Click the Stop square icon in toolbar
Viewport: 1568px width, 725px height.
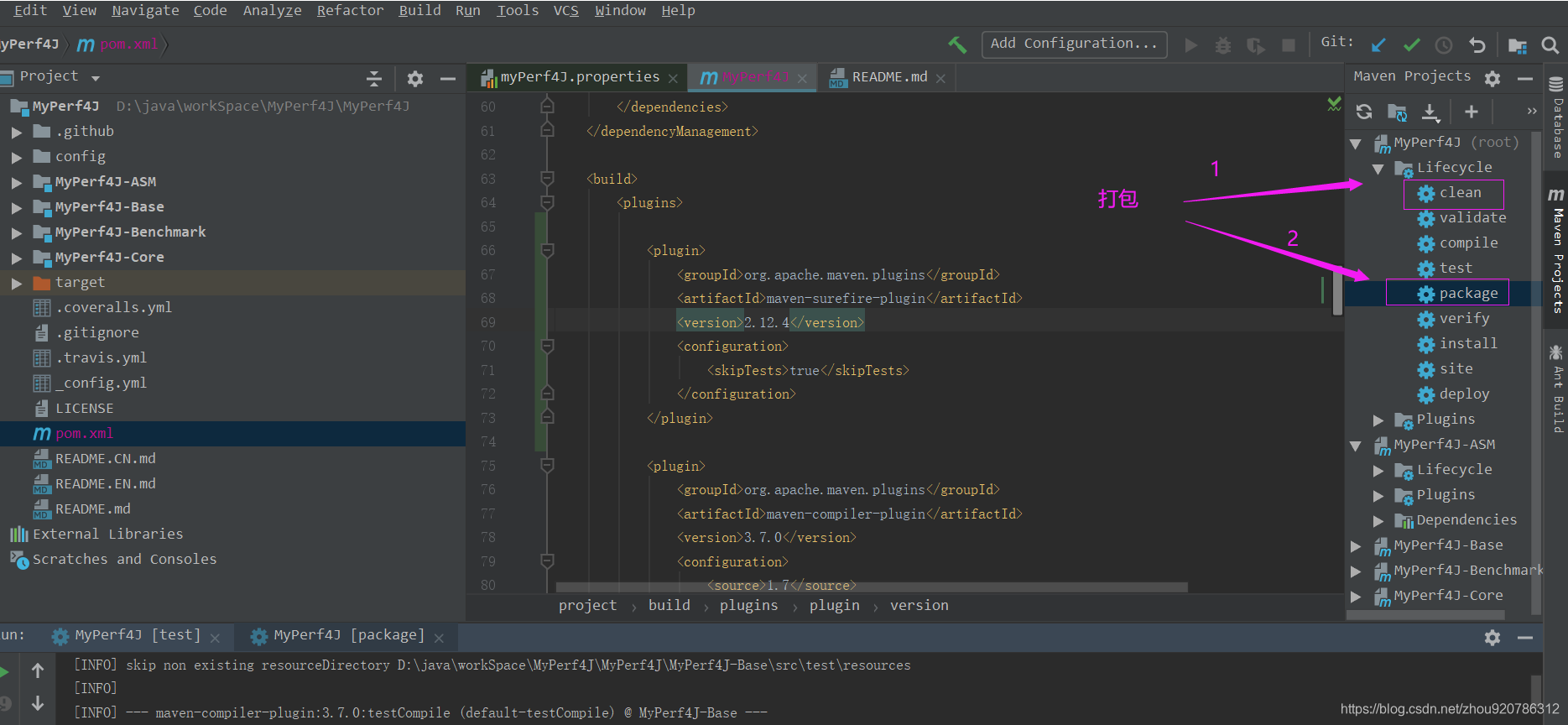coord(1289,44)
